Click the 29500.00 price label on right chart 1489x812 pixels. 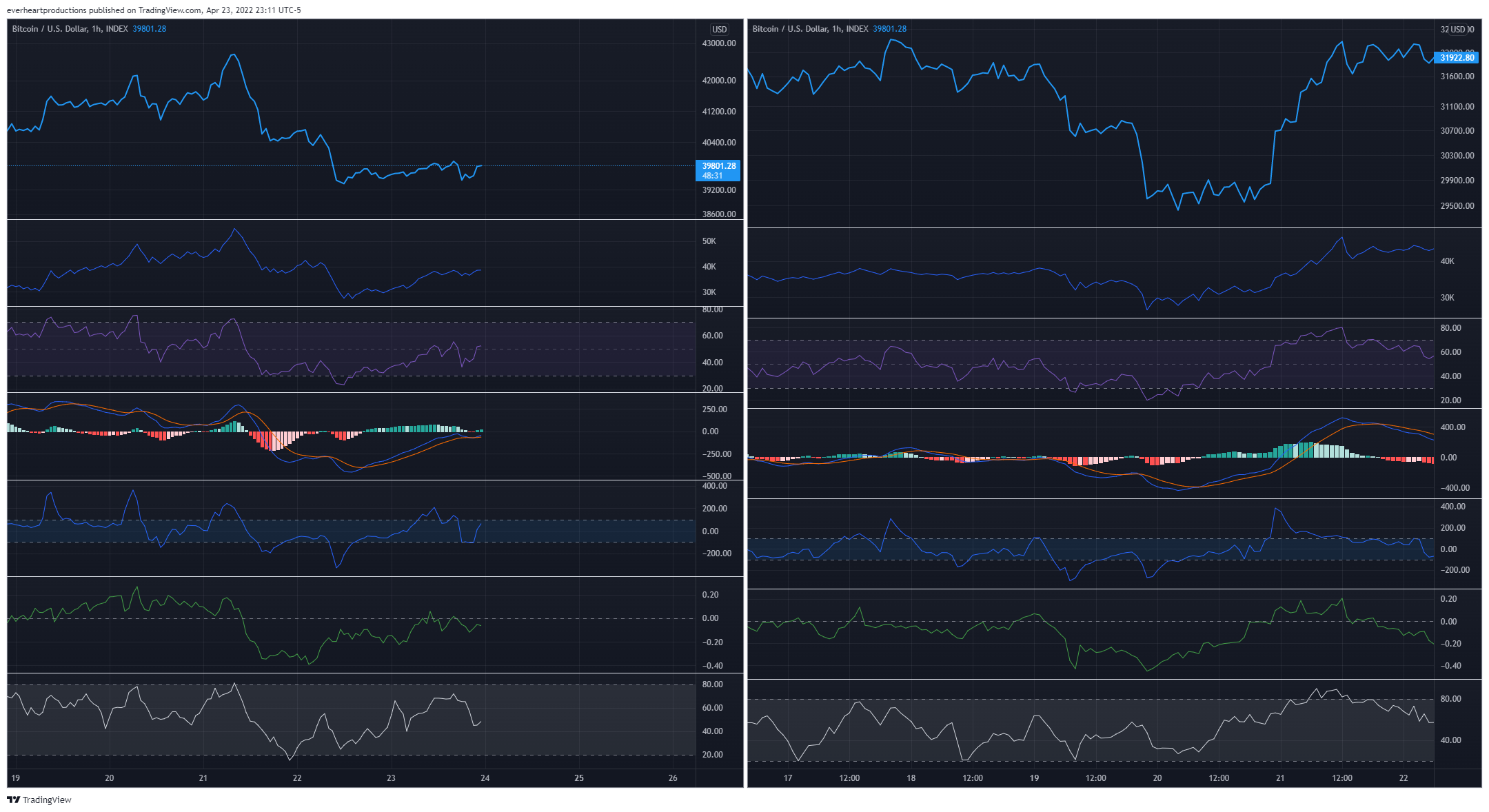pos(1457,206)
